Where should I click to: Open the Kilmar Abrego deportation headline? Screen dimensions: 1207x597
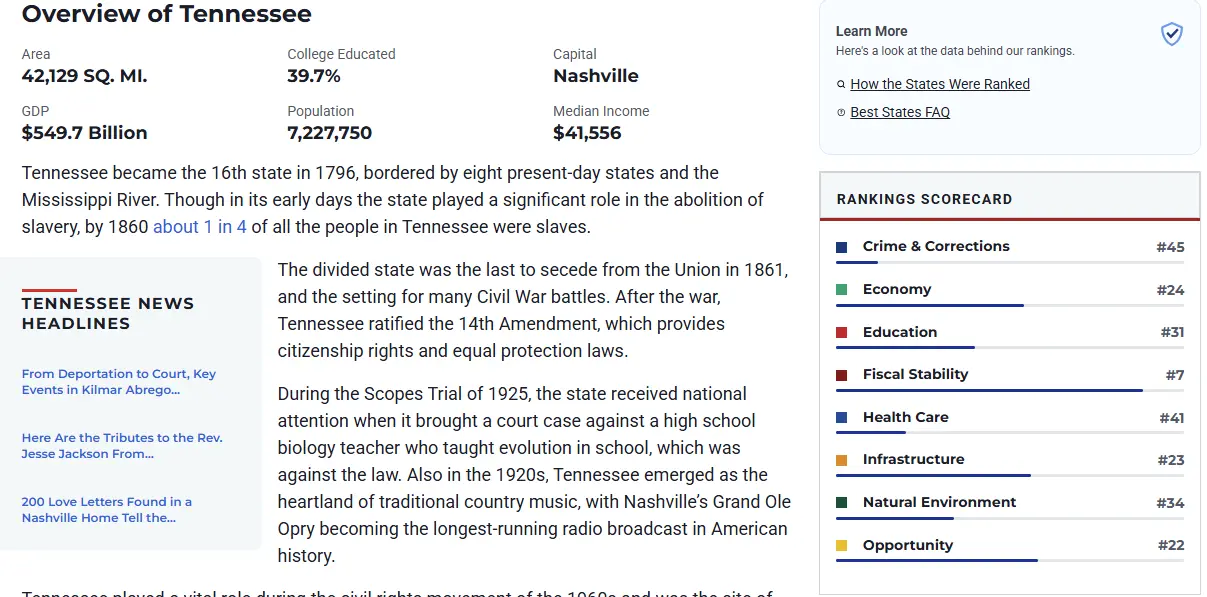pos(119,382)
